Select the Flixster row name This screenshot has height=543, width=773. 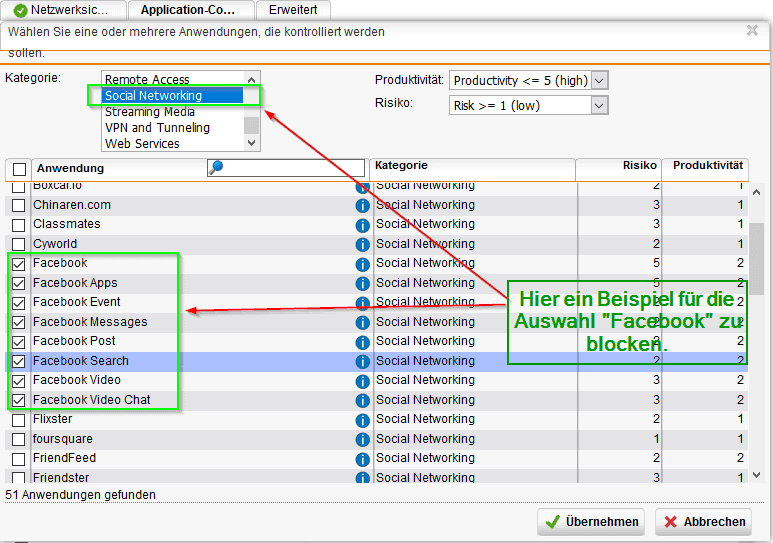(52, 419)
